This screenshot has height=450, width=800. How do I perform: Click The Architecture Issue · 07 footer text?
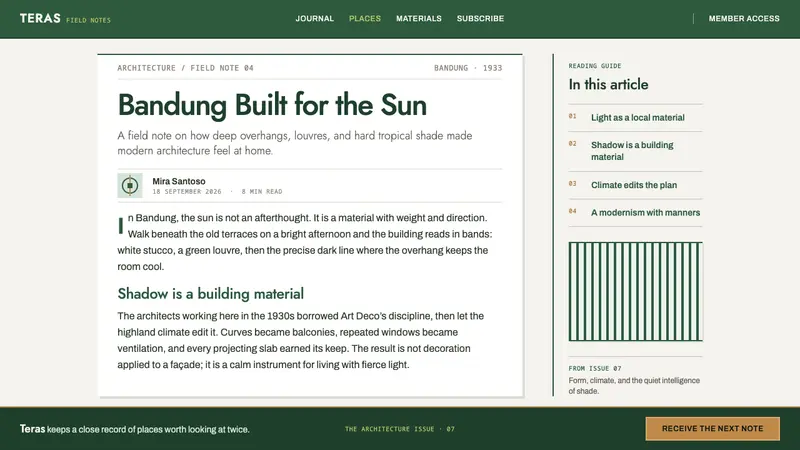pos(399,429)
